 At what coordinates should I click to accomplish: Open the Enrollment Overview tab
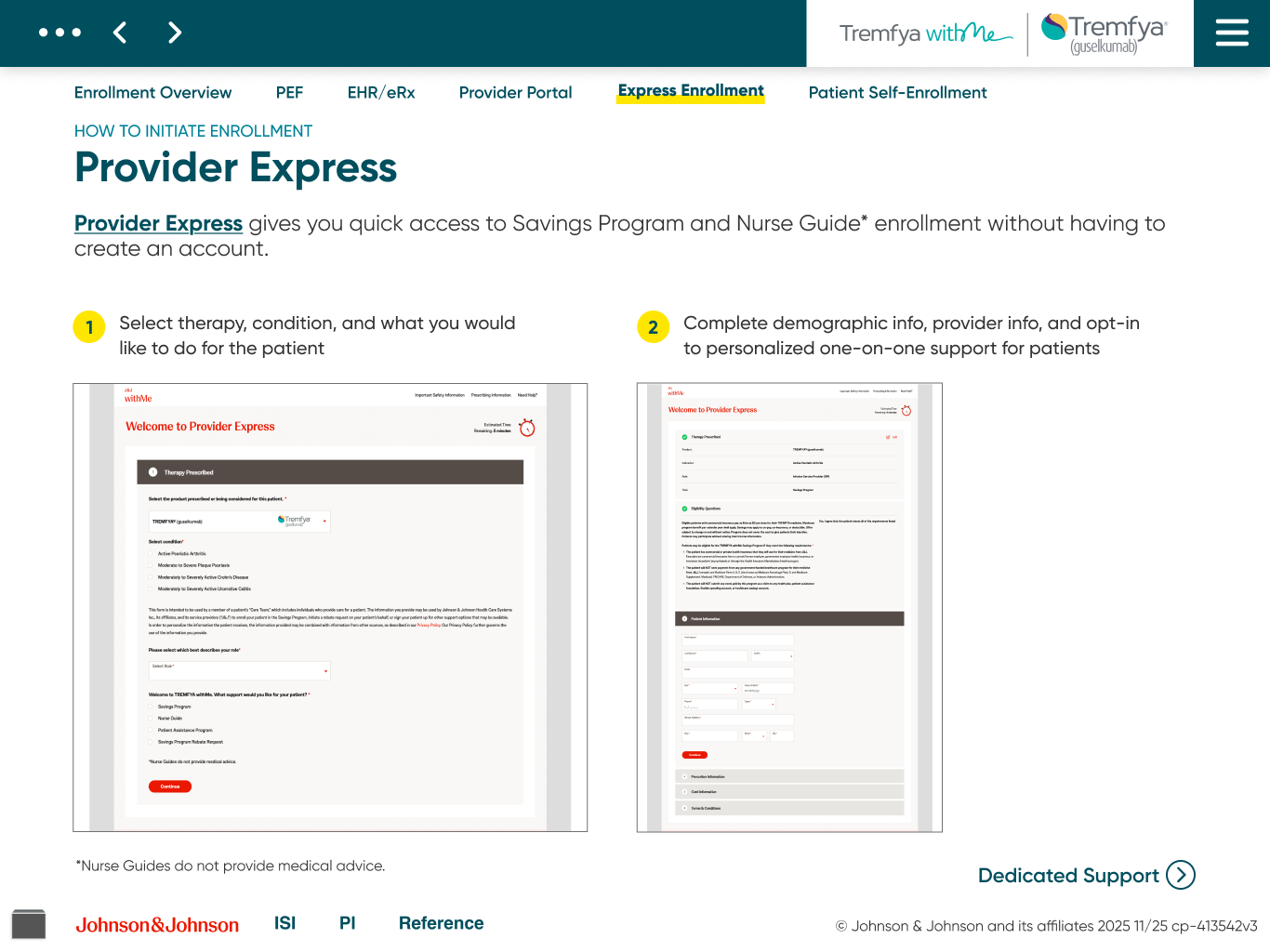pyautogui.click(x=152, y=93)
